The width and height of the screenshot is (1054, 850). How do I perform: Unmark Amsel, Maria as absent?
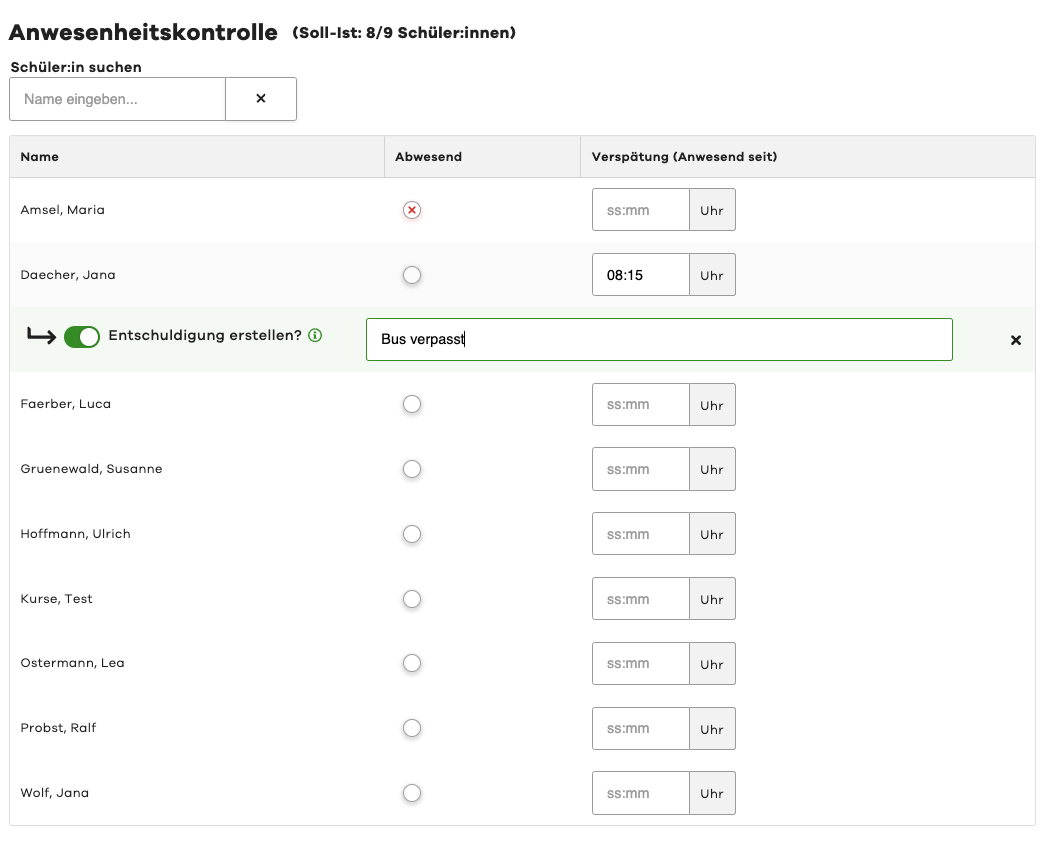point(412,210)
